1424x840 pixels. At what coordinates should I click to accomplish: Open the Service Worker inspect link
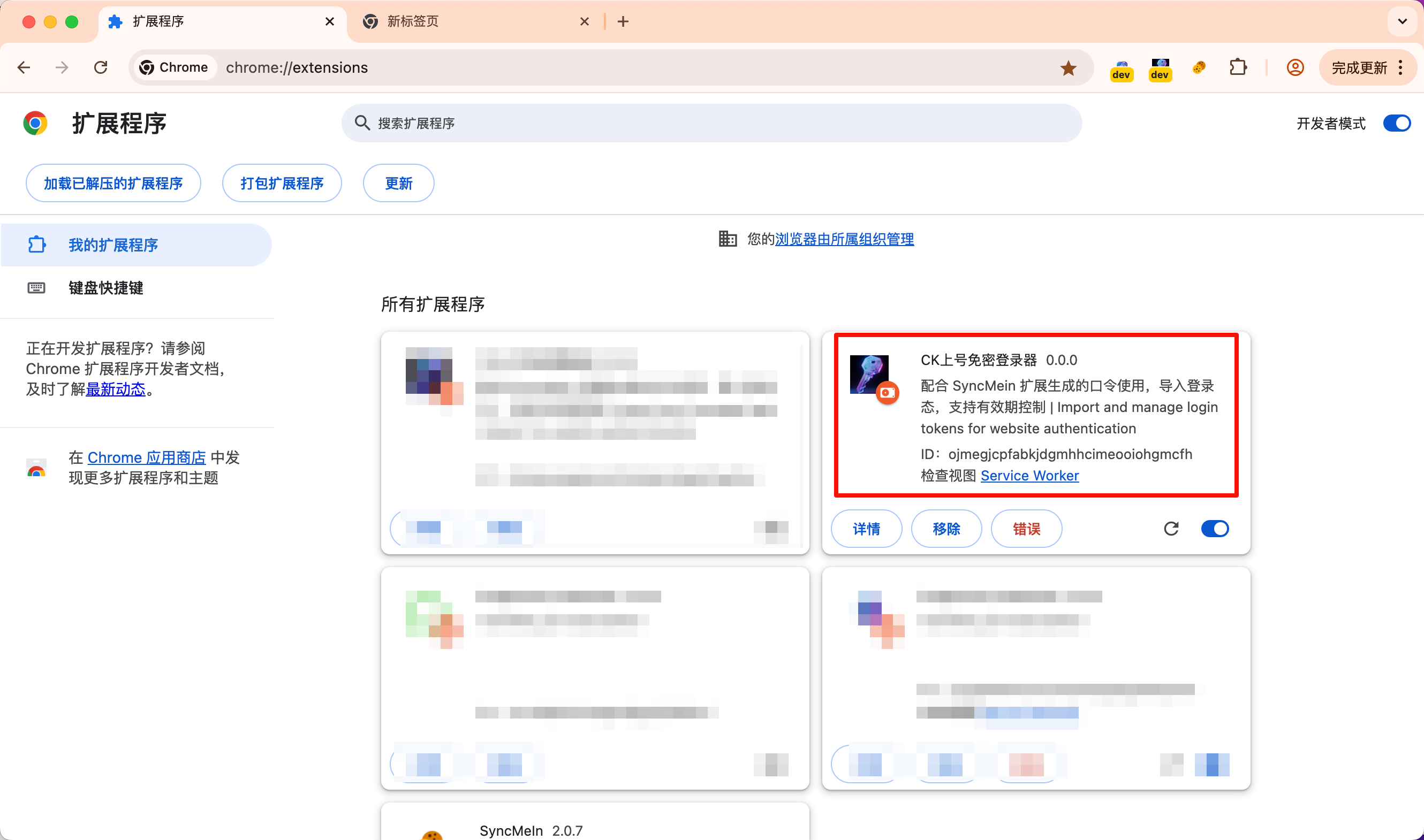pyautogui.click(x=1029, y=476)
